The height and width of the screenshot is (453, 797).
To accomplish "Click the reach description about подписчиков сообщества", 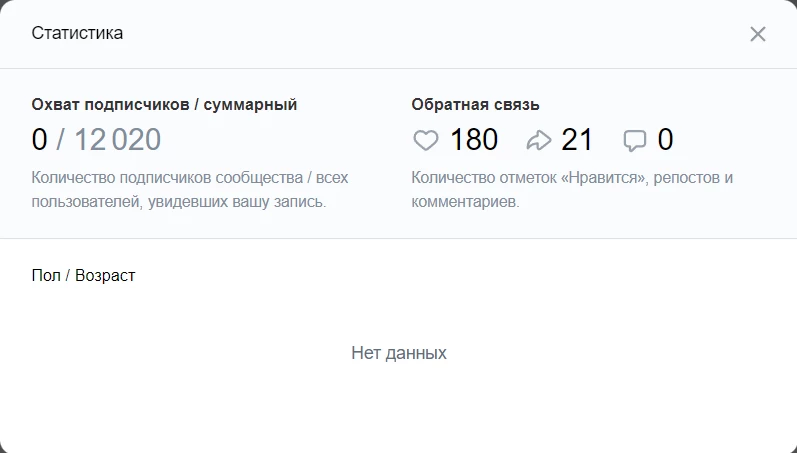I will (190, 190).
